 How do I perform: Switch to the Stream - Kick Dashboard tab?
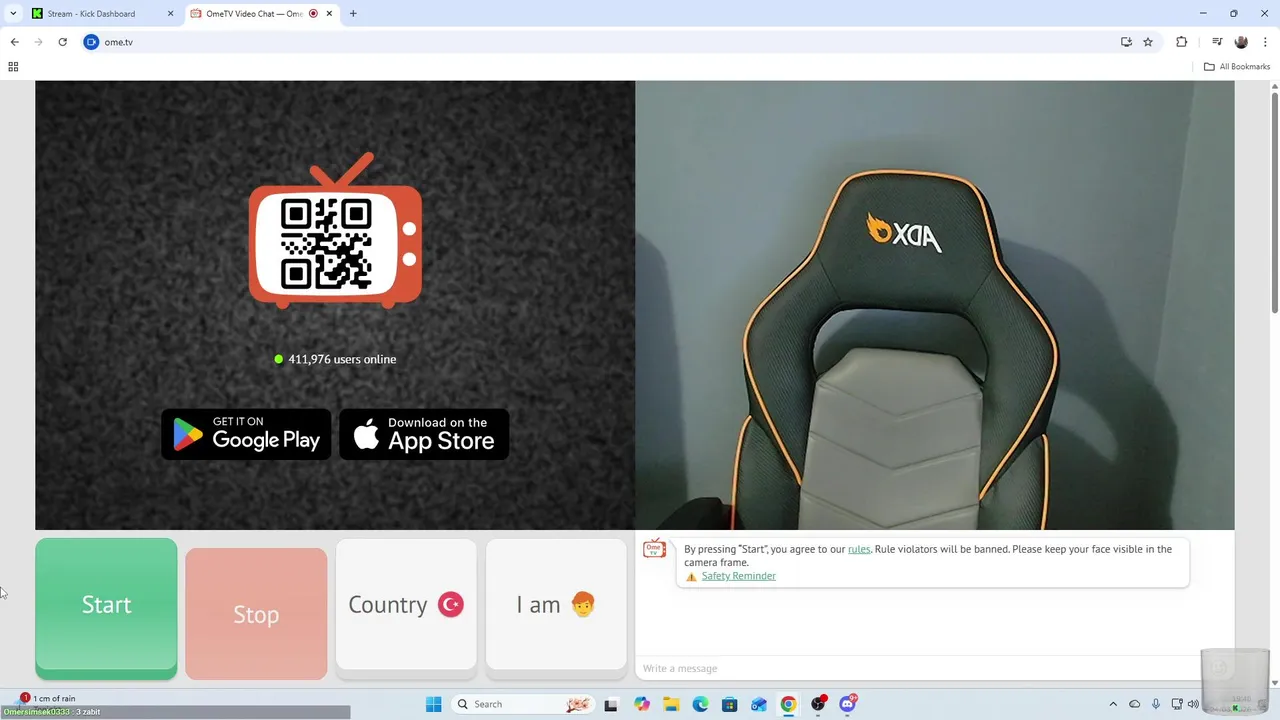click(103, 14)
